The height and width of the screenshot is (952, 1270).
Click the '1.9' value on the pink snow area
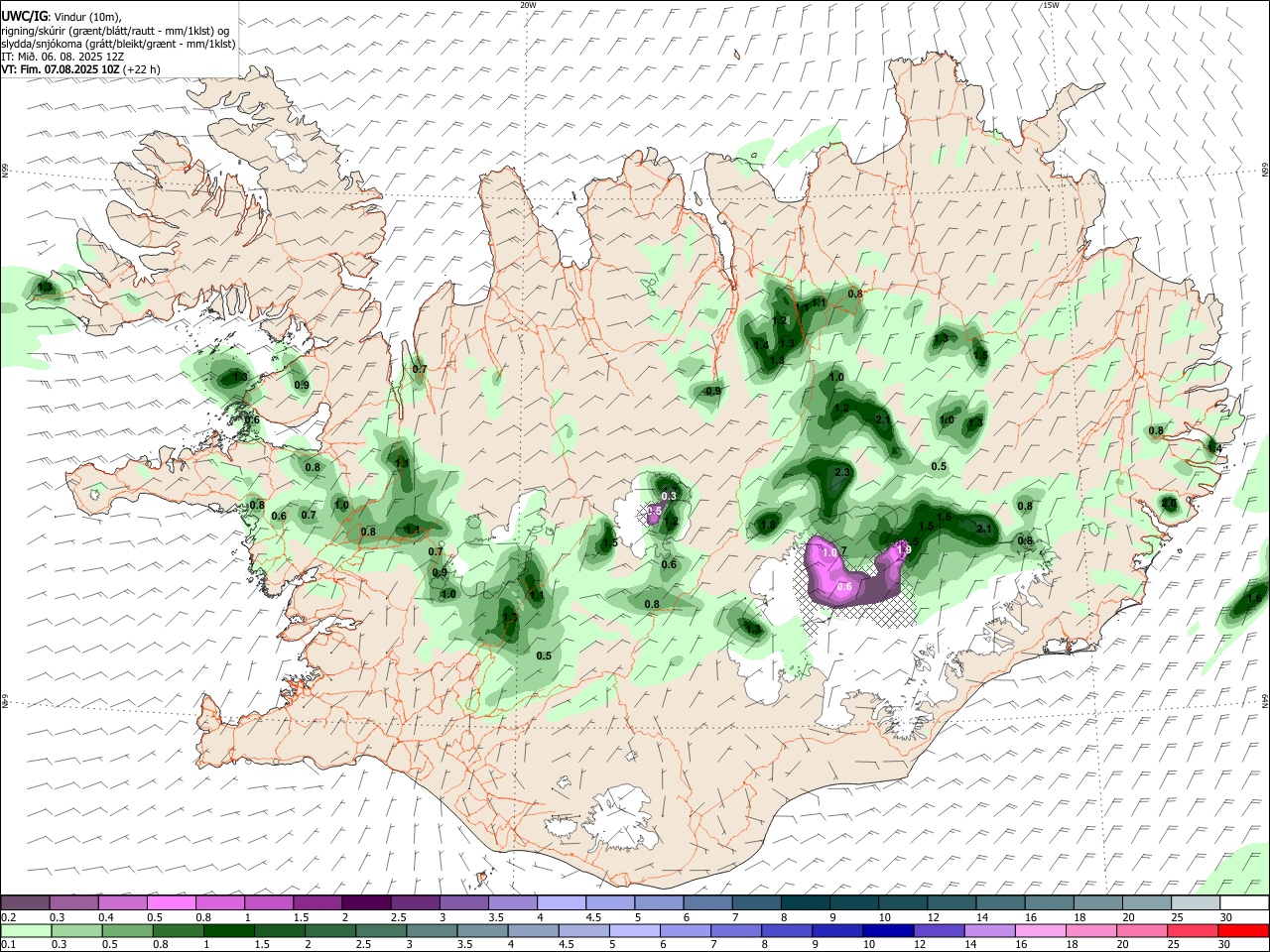tap(903, 548)
